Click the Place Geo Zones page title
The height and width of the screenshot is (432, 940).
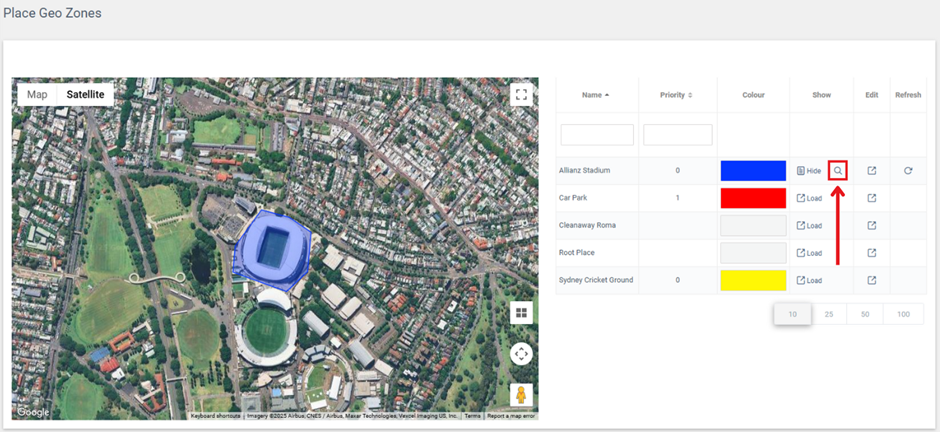[x=52, y=13]
